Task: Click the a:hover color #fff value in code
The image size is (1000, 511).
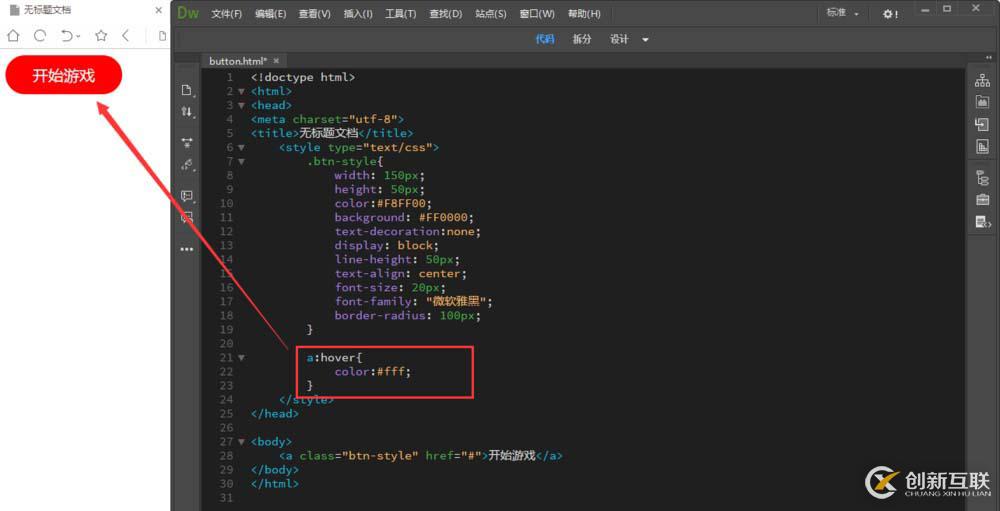Action: 394,371
